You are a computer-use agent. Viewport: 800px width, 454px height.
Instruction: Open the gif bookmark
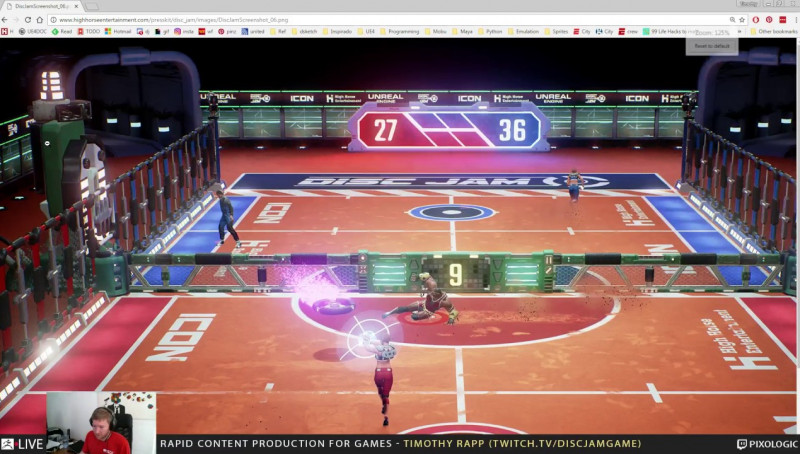162,32
